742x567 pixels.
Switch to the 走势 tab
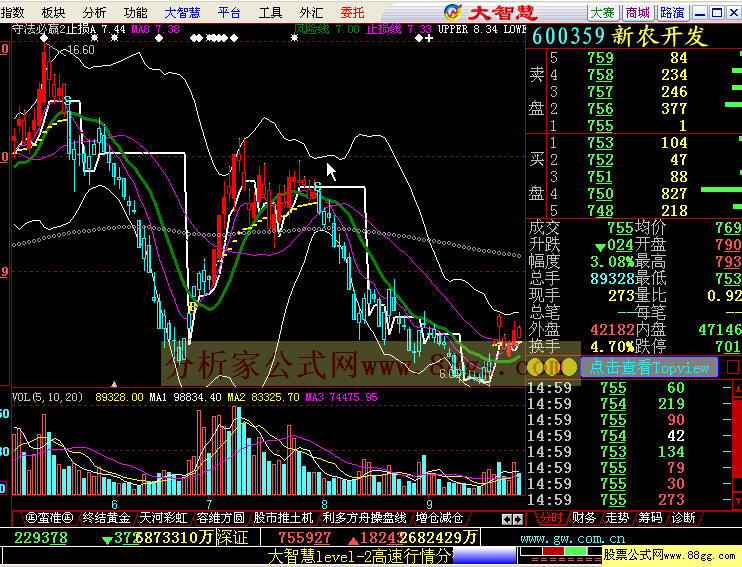pyautogui.click(x=617, y=518)
